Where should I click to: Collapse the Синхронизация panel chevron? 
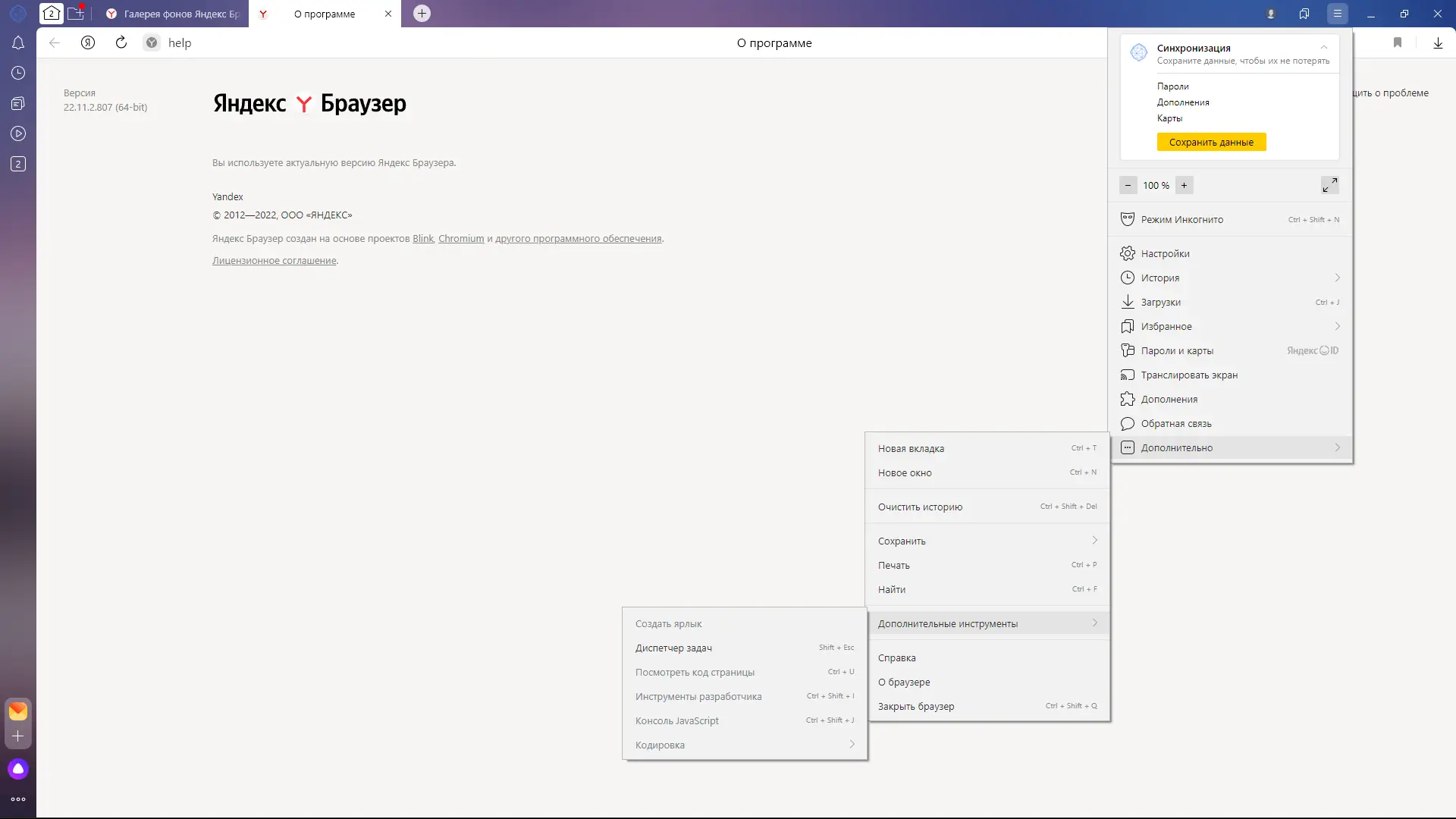coord(1324,48)
